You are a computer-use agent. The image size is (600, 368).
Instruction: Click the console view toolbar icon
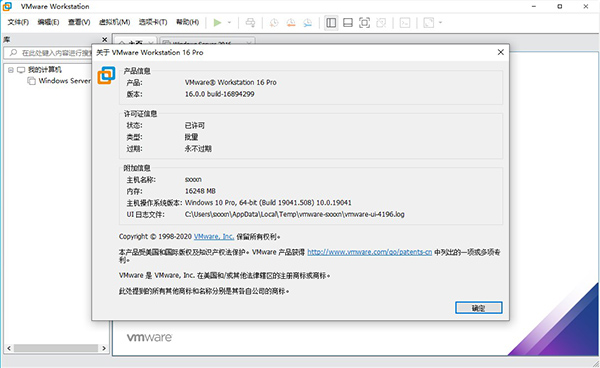404,23
